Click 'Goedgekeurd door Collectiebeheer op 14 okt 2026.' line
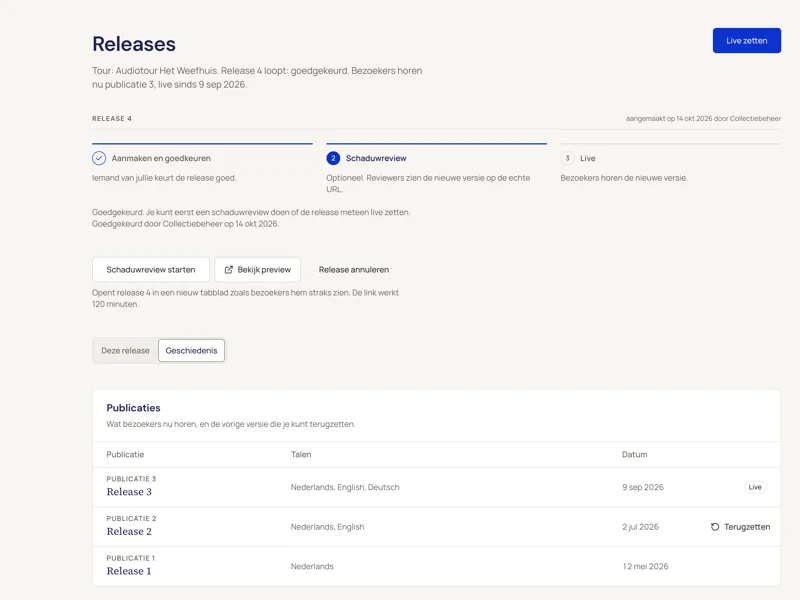This screenshot has width=800, height=600. 186,224
